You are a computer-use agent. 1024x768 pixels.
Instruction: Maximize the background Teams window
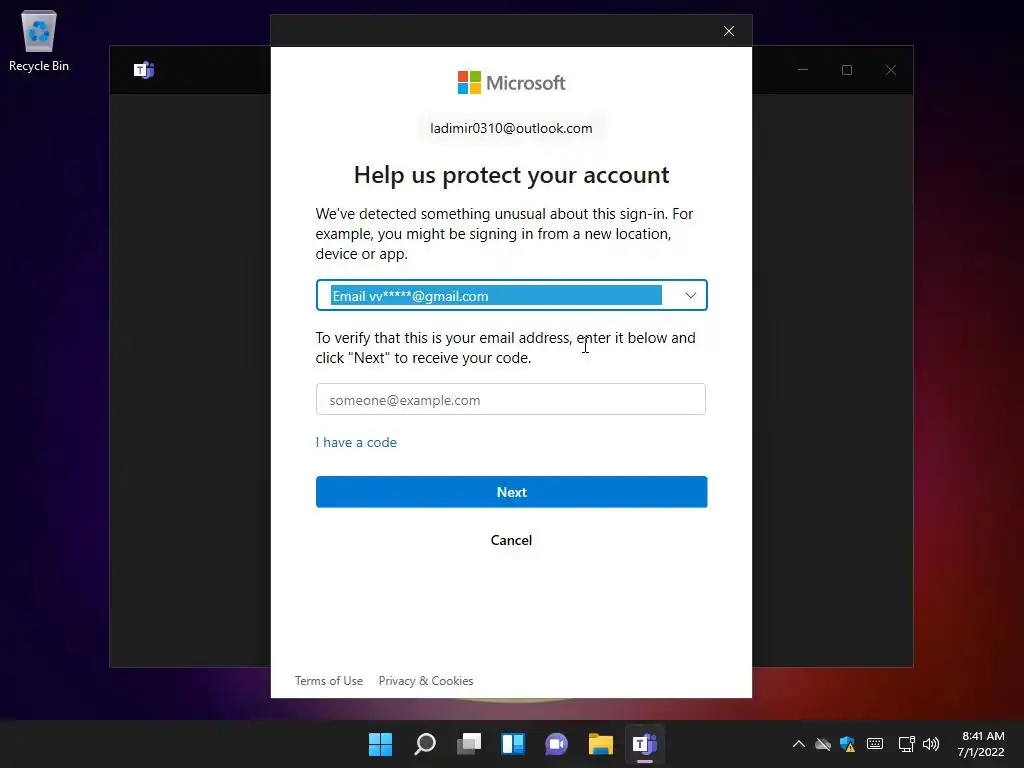[x=847, y=70]
